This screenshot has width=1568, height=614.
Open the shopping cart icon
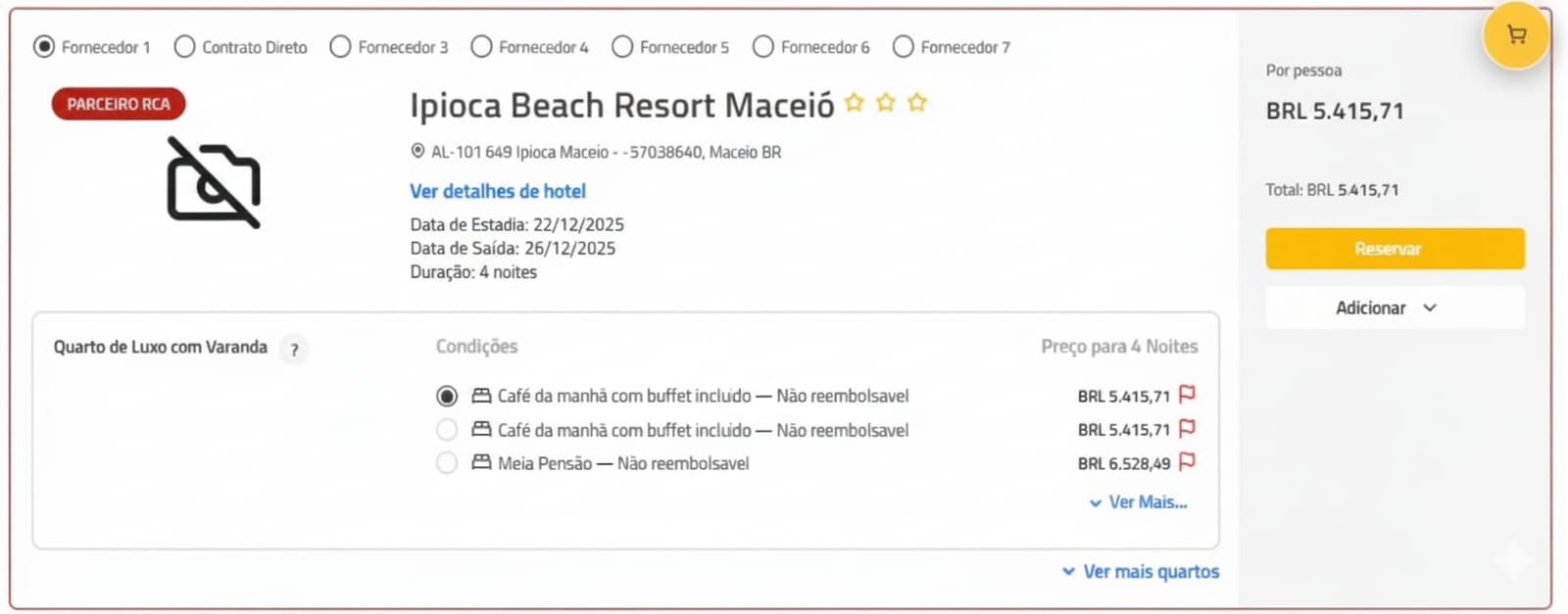tap(1516, 36)
